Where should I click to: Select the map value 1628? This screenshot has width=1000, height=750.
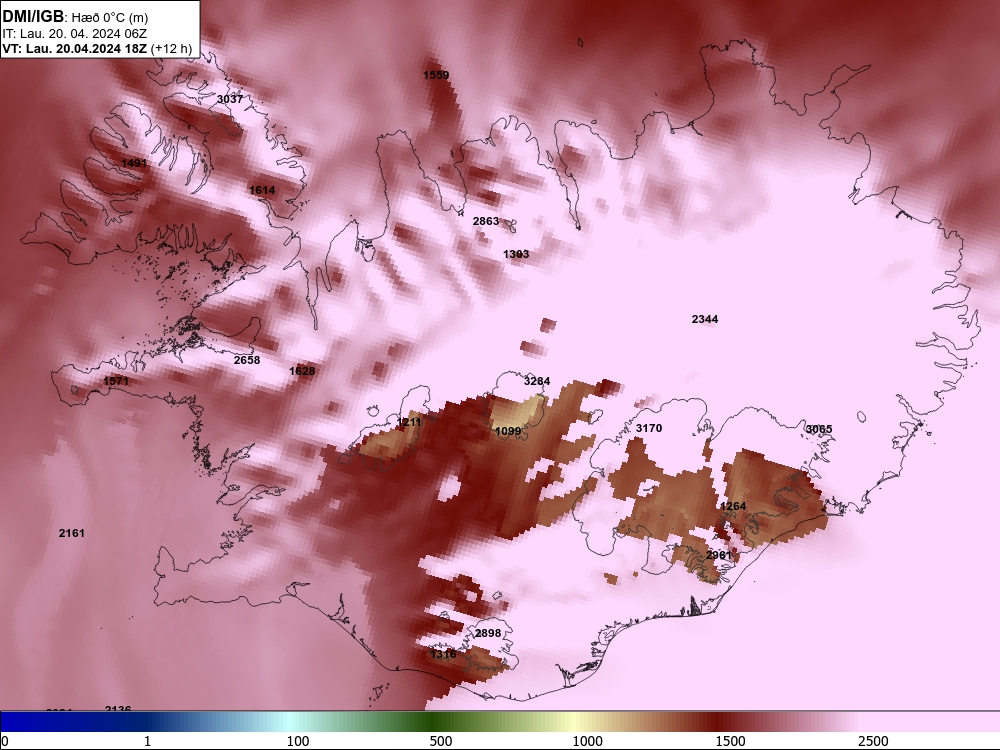pos(302,371)
